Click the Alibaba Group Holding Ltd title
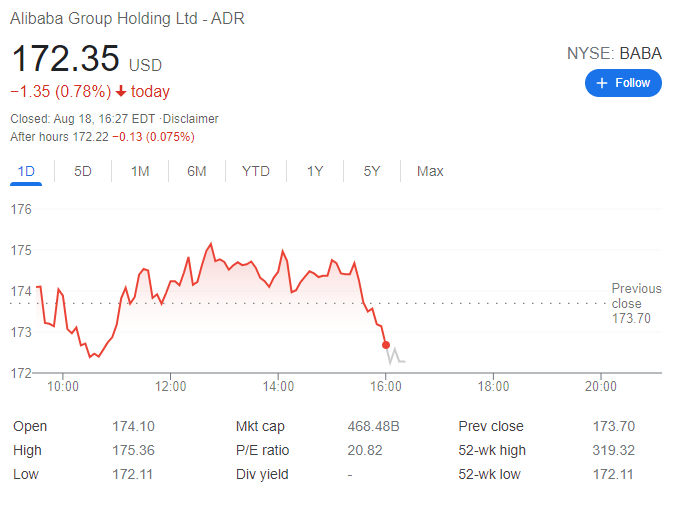The width and height of the screenshot is (673, 508). click(127, 19)
